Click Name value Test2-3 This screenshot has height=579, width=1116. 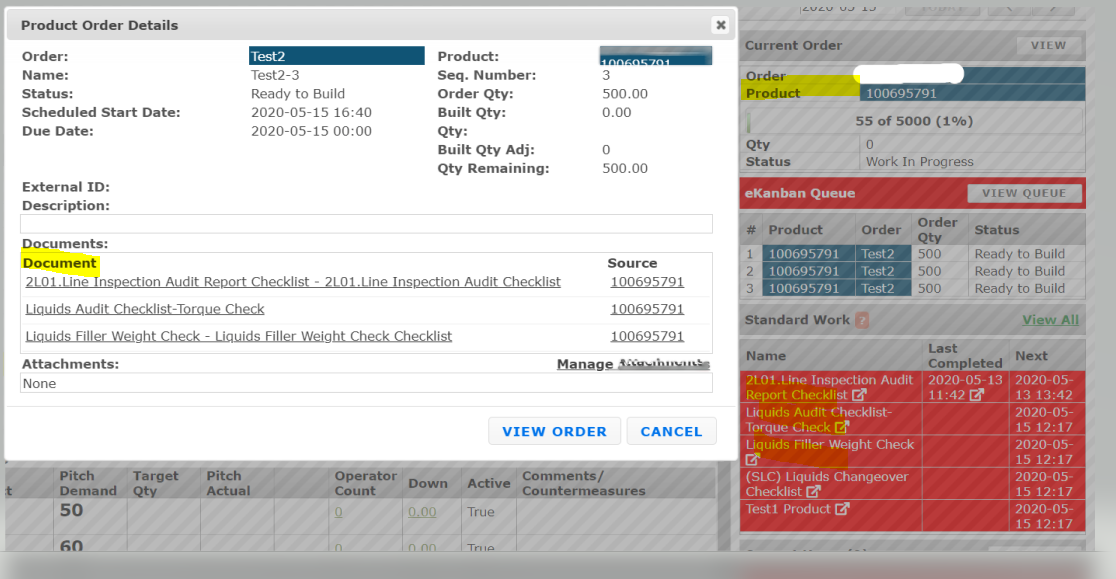point(275,75)
